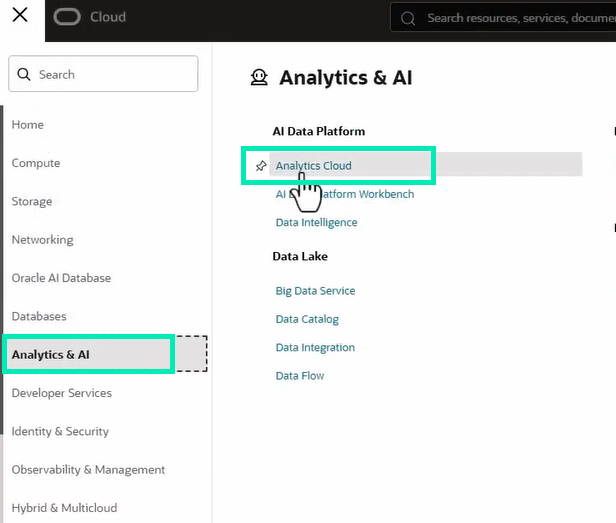This screenshot has width=616, height=523.
Task: Click the magnifier icon in the menu search box
Action: coord(24,74)
